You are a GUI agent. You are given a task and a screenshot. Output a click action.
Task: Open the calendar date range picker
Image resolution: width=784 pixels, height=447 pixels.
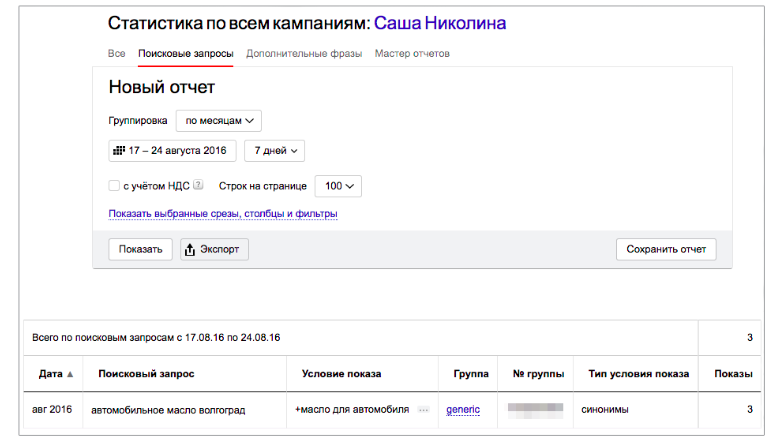point(172,151)
